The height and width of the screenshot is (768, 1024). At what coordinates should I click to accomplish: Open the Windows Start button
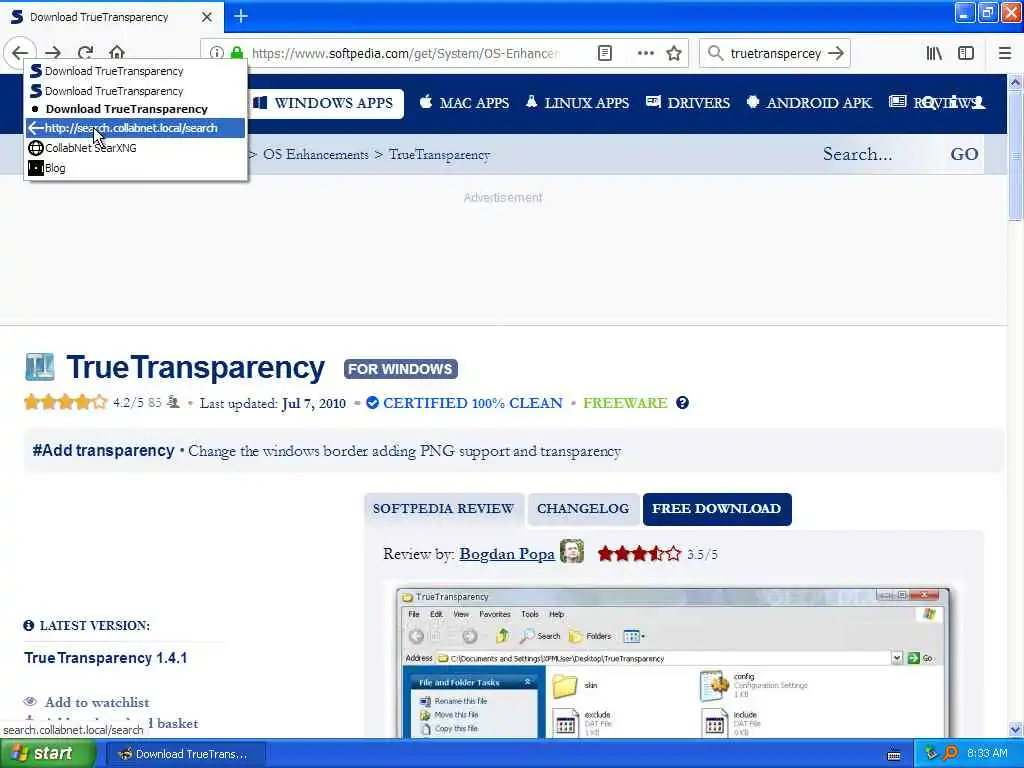click(48, 754)
